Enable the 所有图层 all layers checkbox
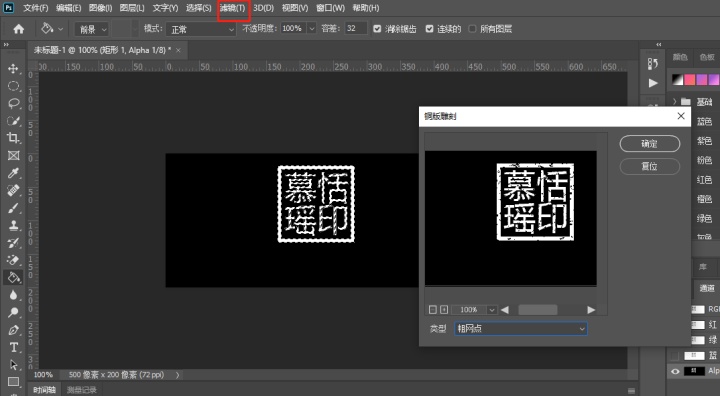The width and height of the screenshot is (720, 396). tap(472, 29)
